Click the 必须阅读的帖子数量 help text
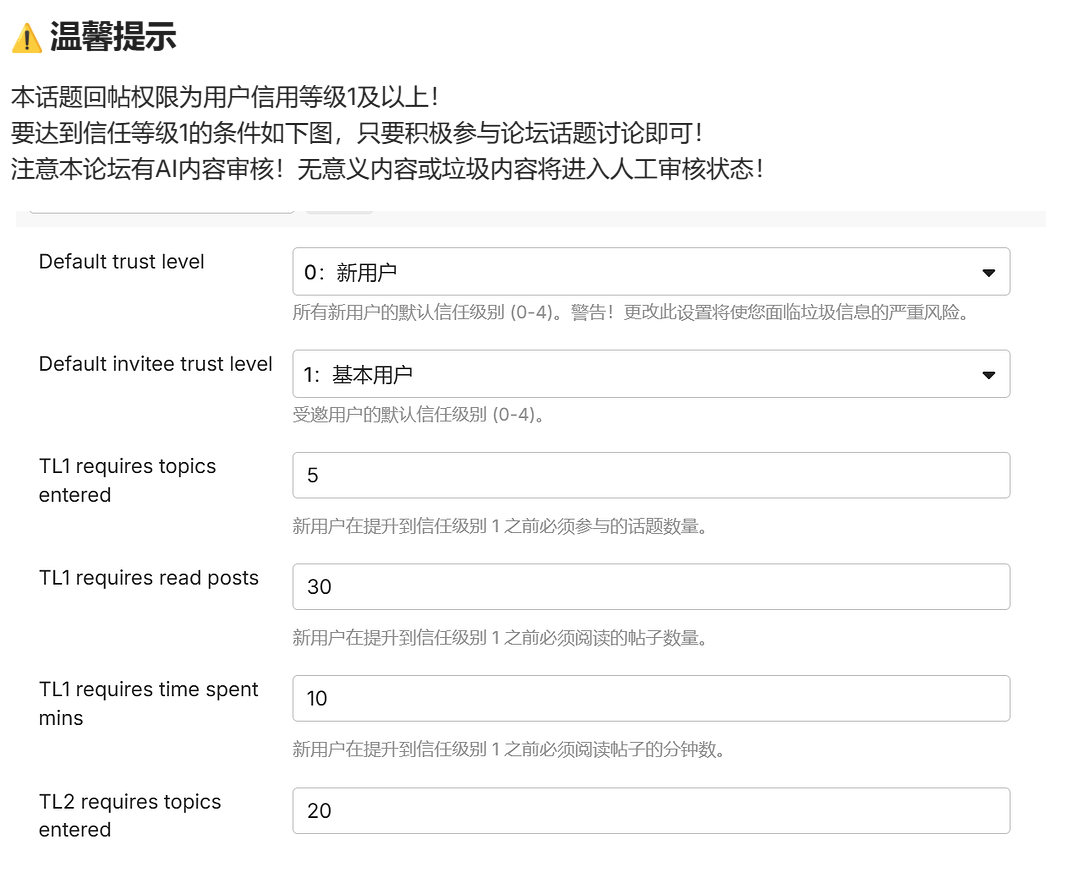 (500, 637)
